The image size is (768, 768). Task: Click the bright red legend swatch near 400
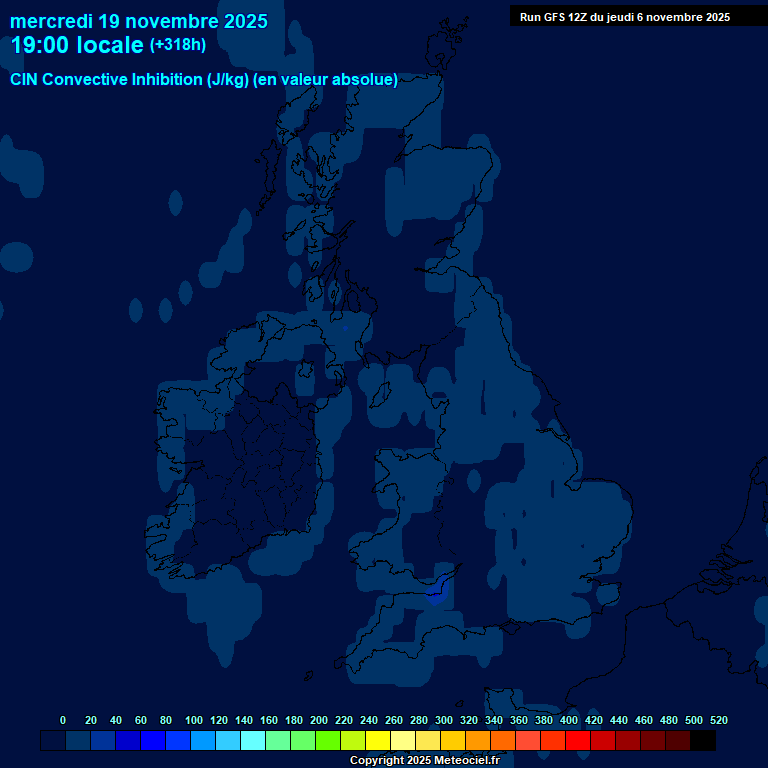pyautogui.click(x=578, y=741)
